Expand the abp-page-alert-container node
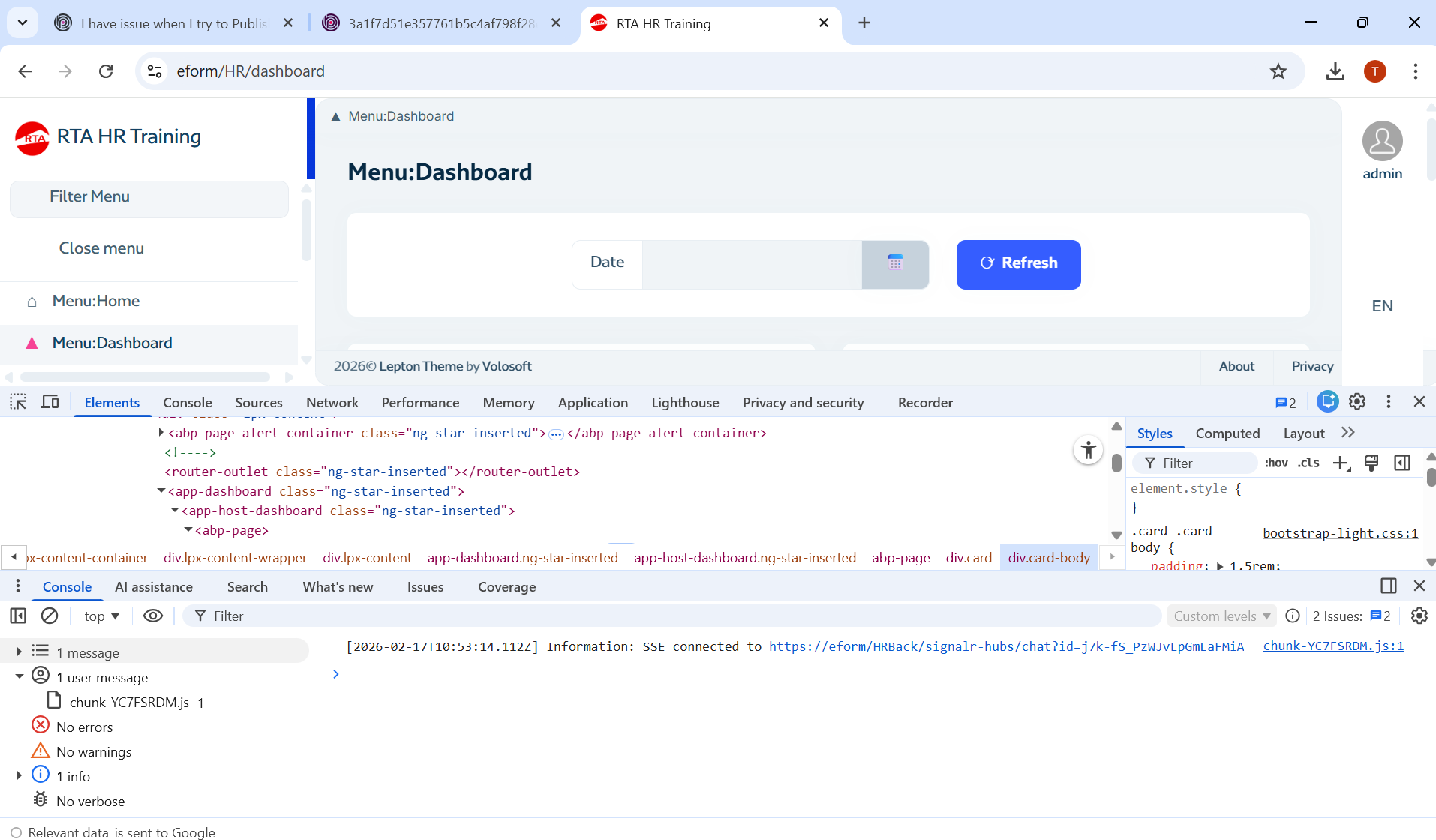This screenshot has width=1436, height=840. pyautogui.click(x=161, y=433)
